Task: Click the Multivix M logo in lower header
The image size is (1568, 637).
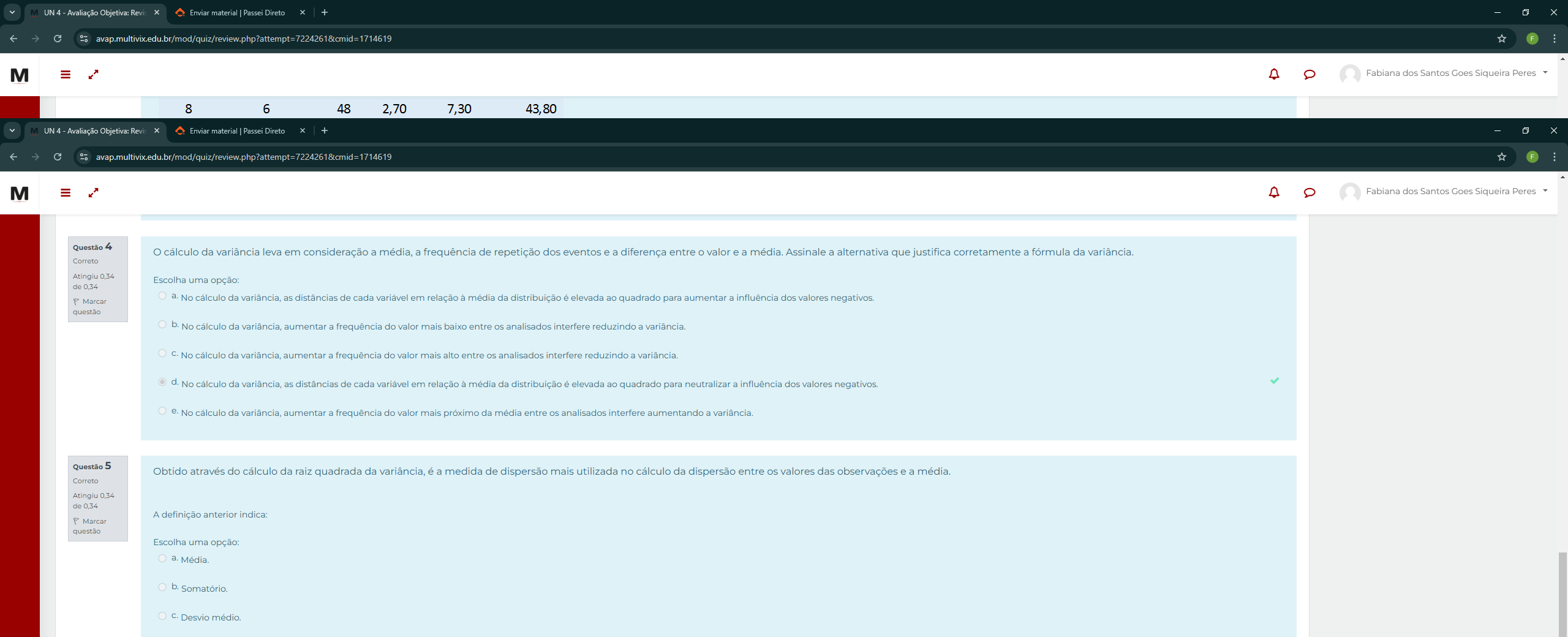Action: pyautogui.click(x=20, y=194)
